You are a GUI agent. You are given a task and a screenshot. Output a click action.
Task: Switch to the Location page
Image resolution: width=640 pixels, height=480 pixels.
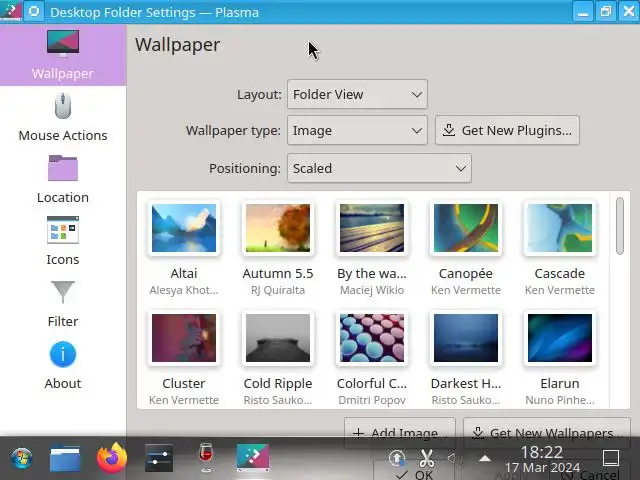pos(63,180)
